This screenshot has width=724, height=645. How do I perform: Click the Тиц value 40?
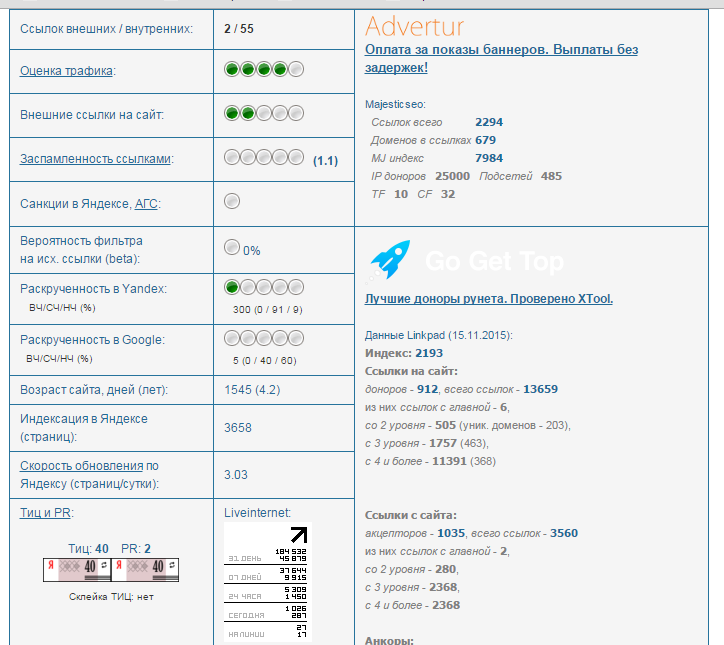coord(102,549)
